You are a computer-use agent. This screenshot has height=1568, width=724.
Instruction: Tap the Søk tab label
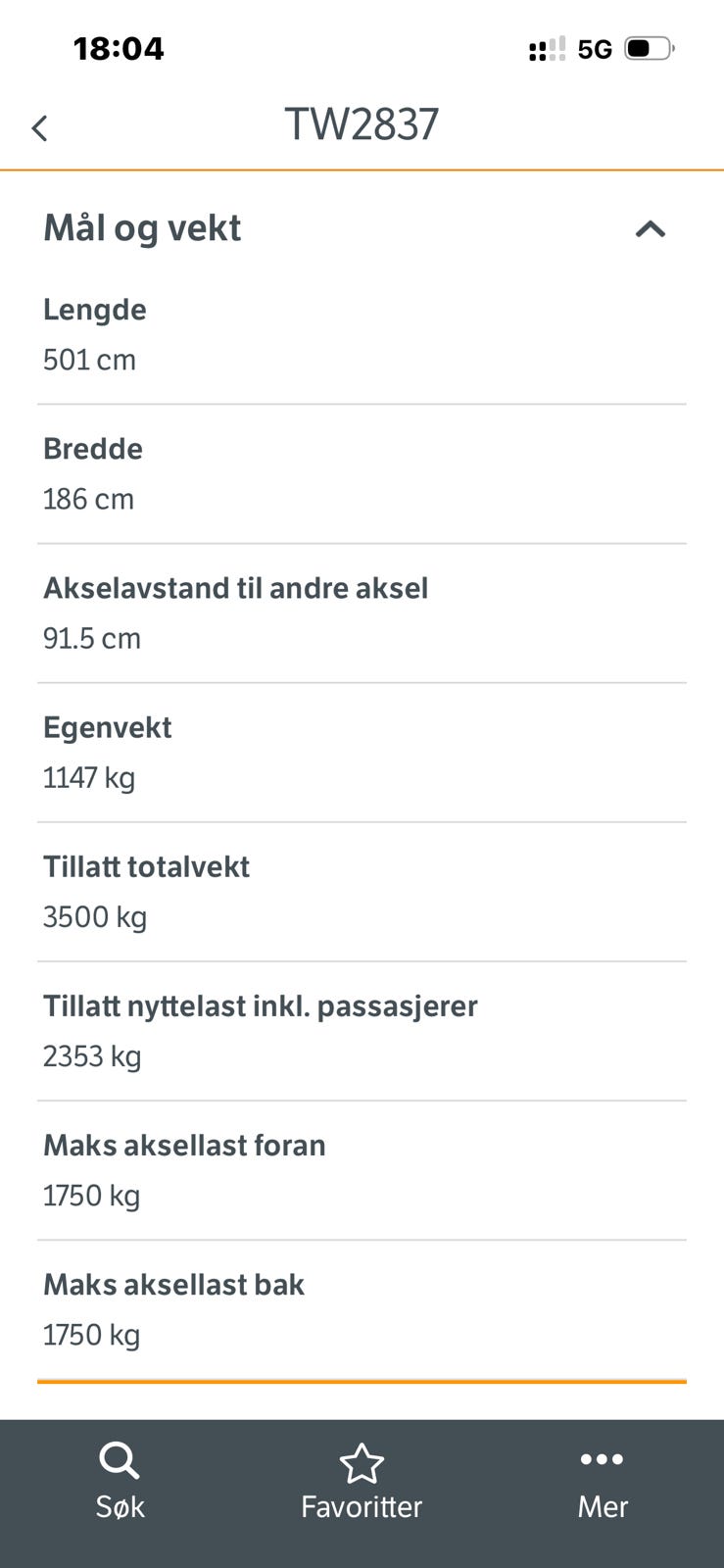[120, 1506]
